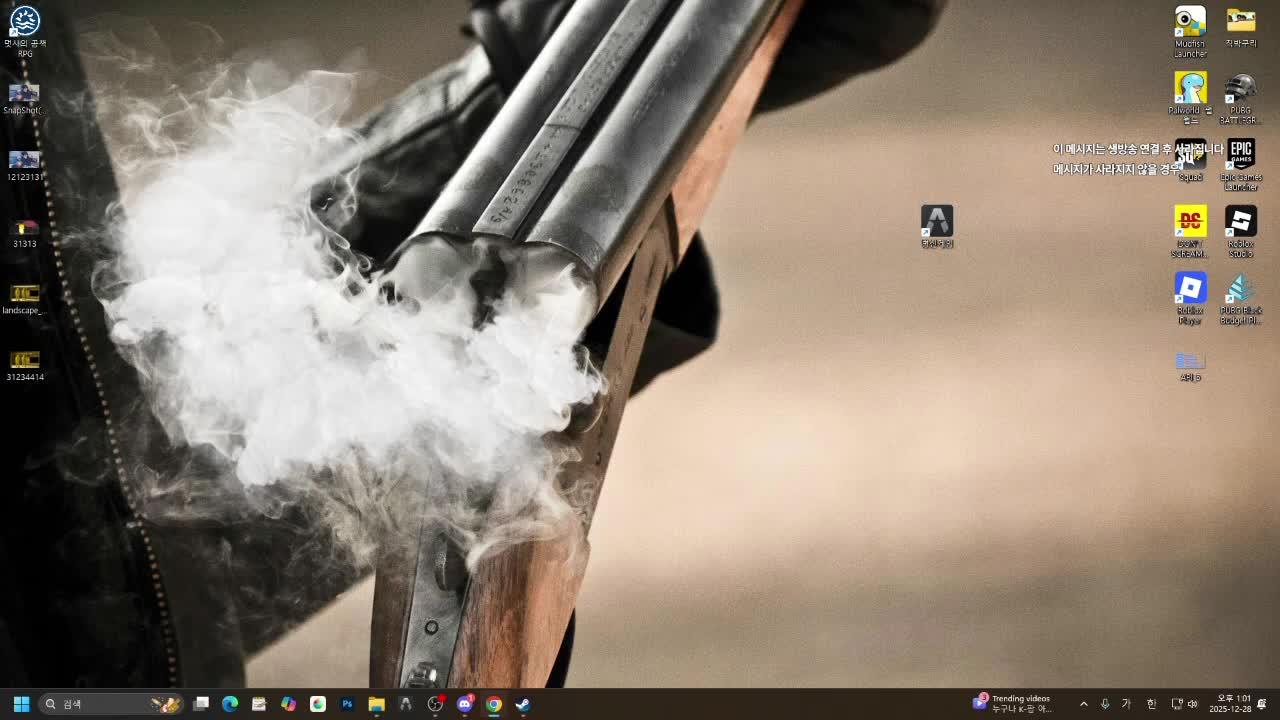Select the 12123131 image file
Image resolution: width=1280 pixels, height=720 pixels.
25,166
